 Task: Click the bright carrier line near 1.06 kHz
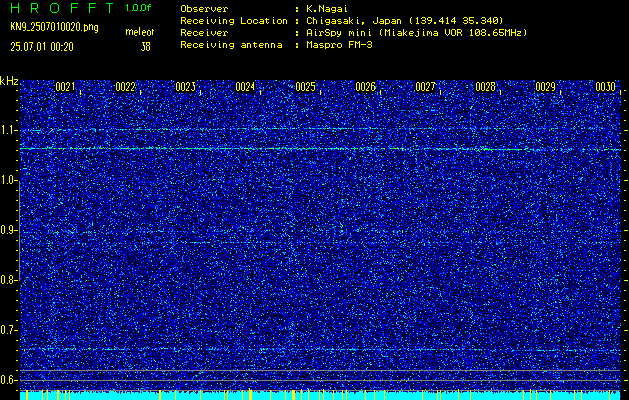320,149
